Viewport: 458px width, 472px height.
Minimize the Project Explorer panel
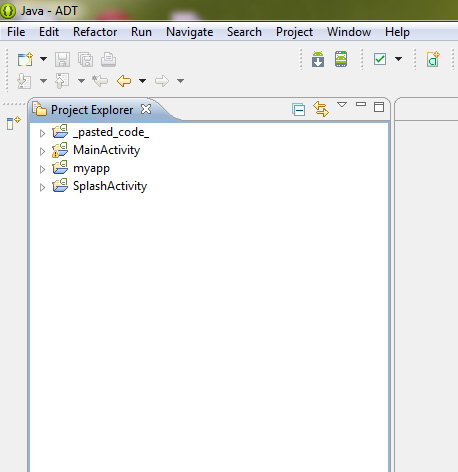point(361,104)
